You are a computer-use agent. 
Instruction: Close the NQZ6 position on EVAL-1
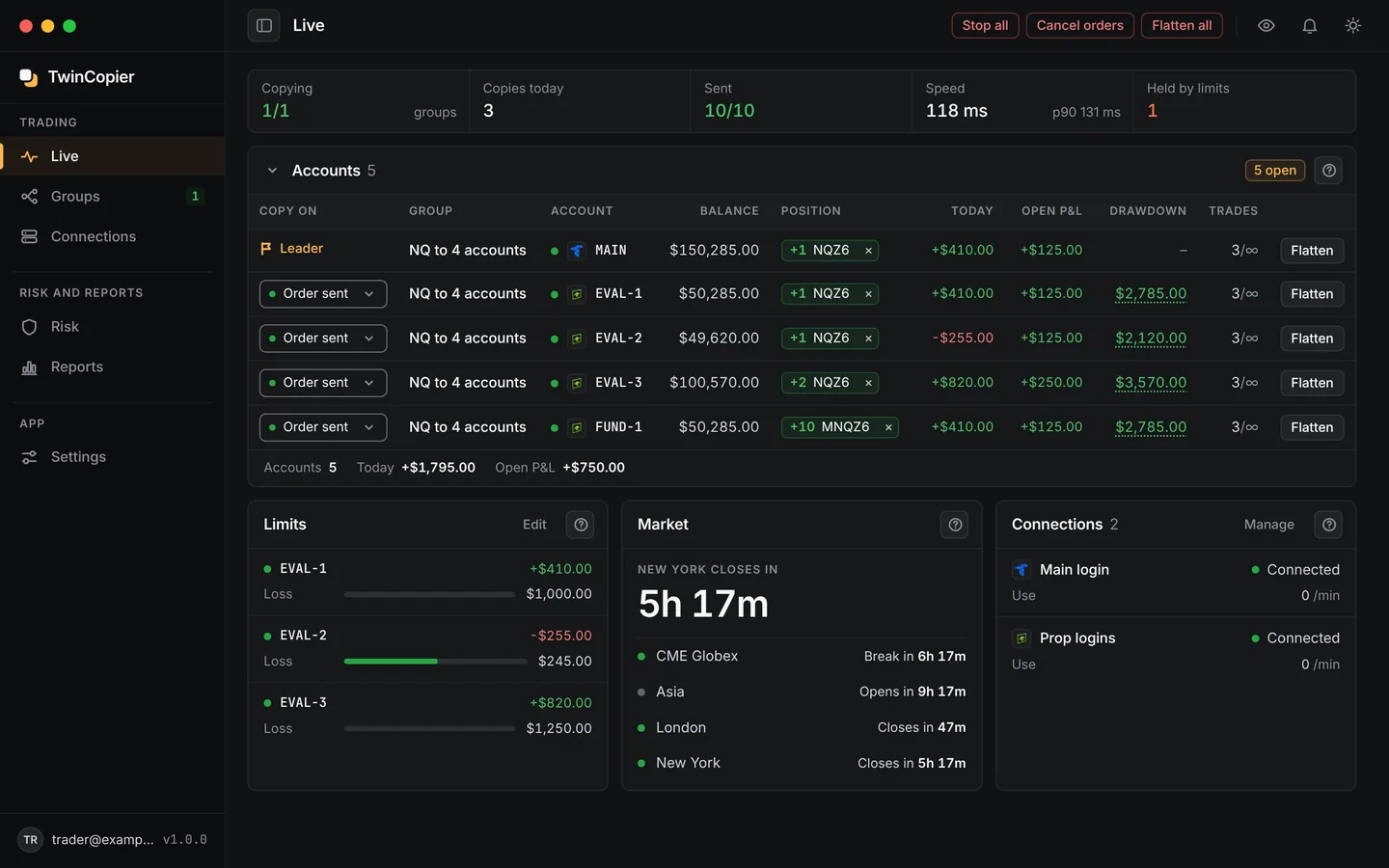pos(868,294)
